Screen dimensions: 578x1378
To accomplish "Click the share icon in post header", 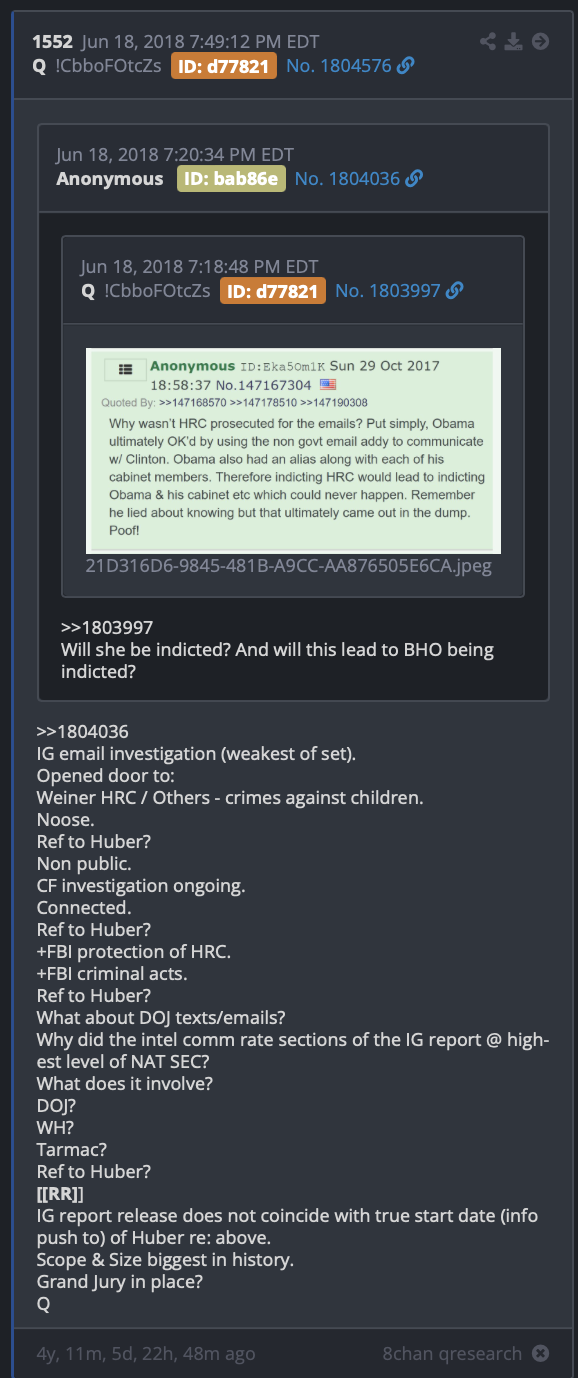I will 488,41.
